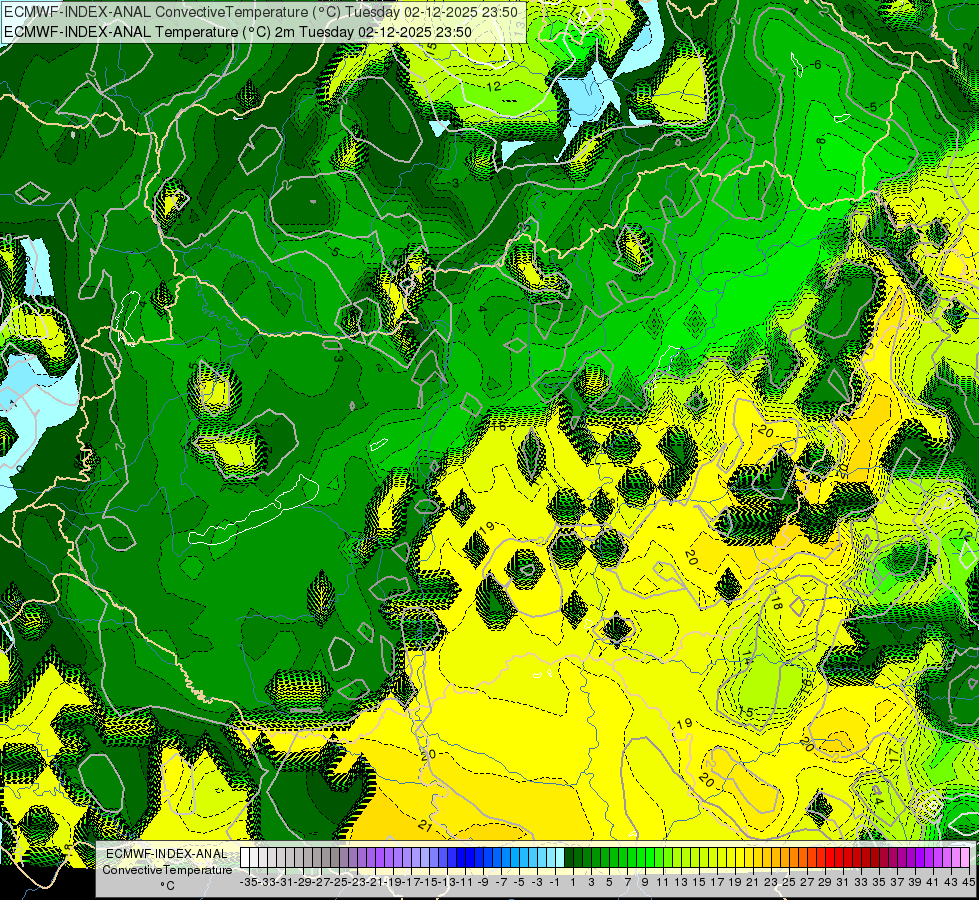Click the 21 contour label on the map
The height and width of the screenshot is (900, 979).
coord(425,826)
